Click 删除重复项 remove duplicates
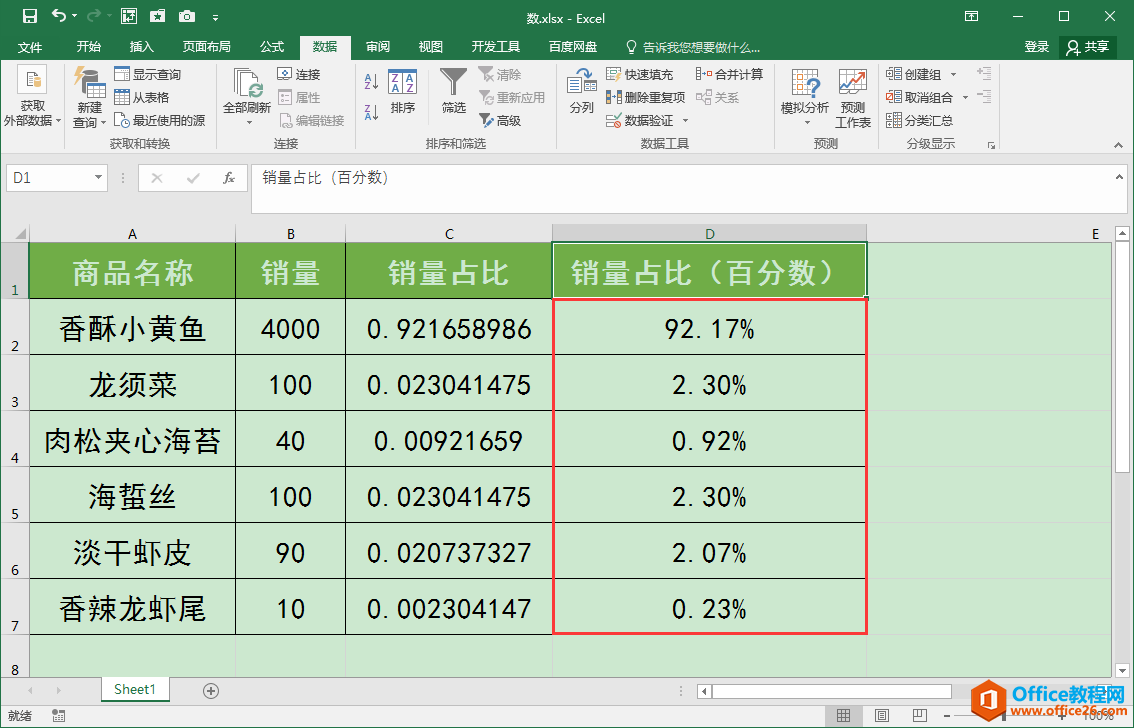This screenshot has width=1134, height=728. (645, 98)
